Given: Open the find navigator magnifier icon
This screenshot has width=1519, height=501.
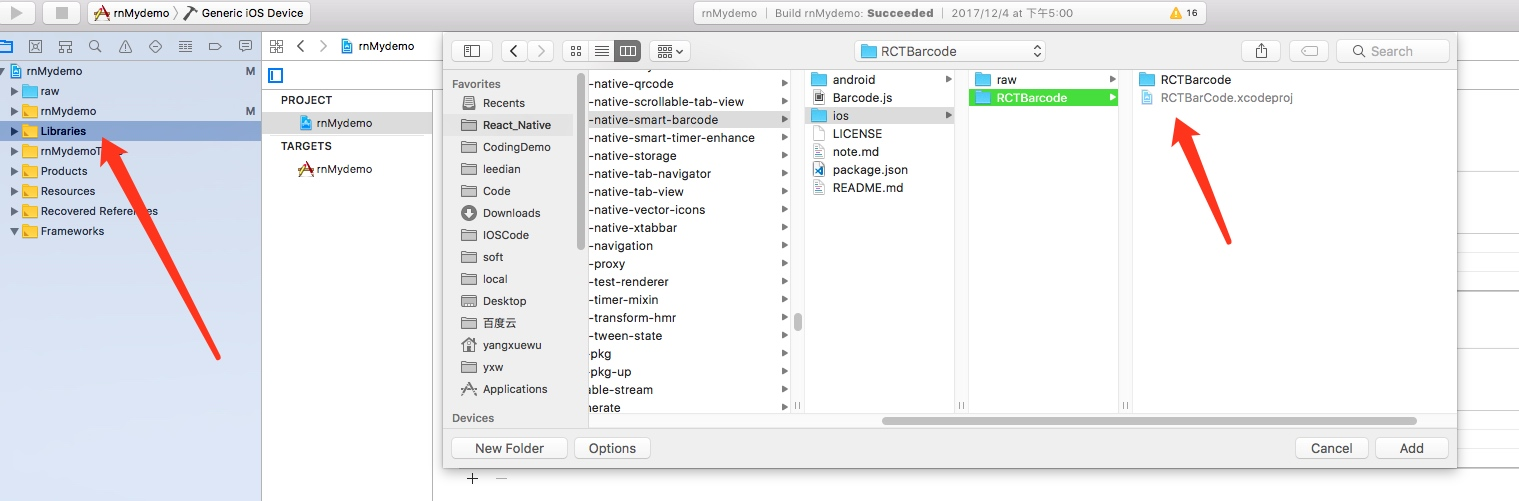Looking at the screenshot, I should pos(95,46).
